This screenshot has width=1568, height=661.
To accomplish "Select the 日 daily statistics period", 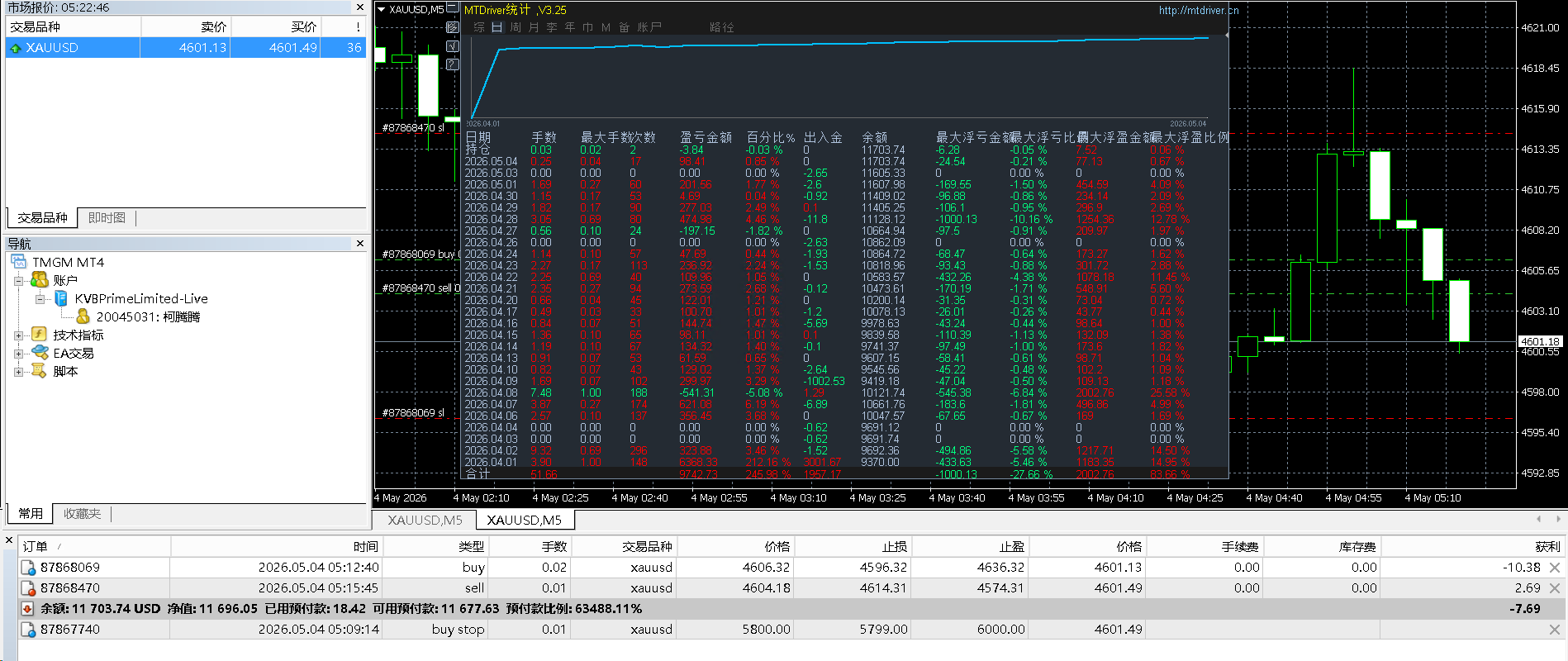I will (497, 27).
